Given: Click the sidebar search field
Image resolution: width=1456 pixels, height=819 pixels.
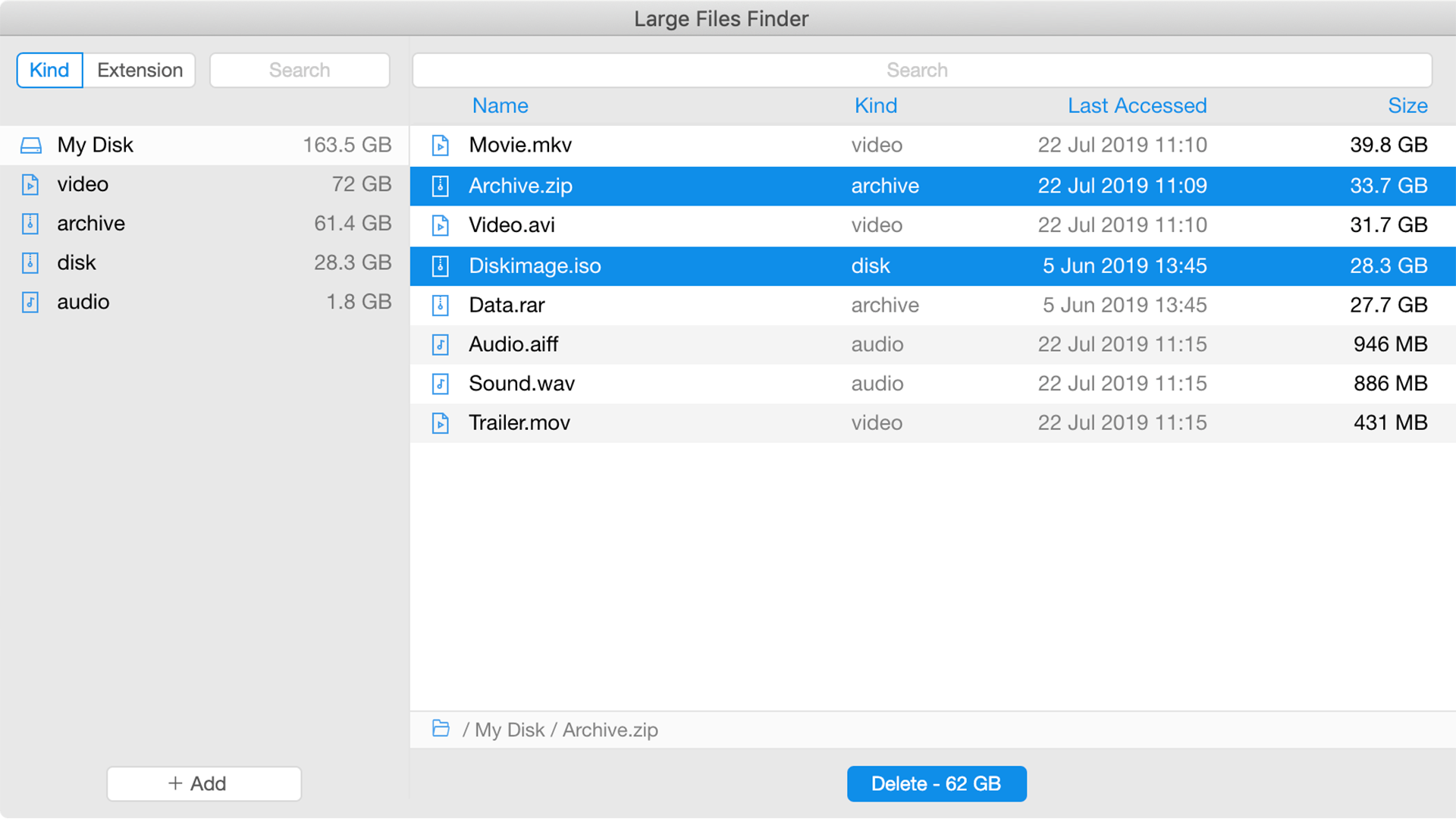Looking at the screenshot, I should (300, 70).
